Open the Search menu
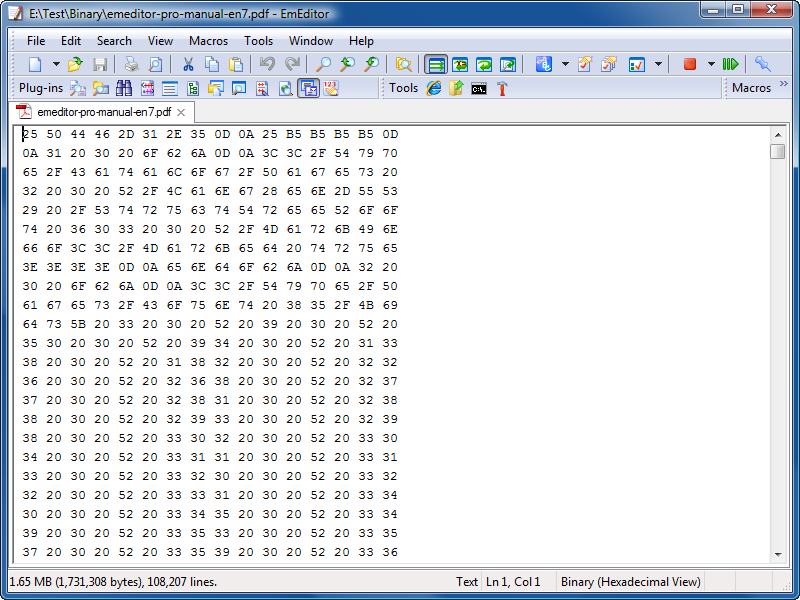This screenshot has height=600, width=800. 114,41
